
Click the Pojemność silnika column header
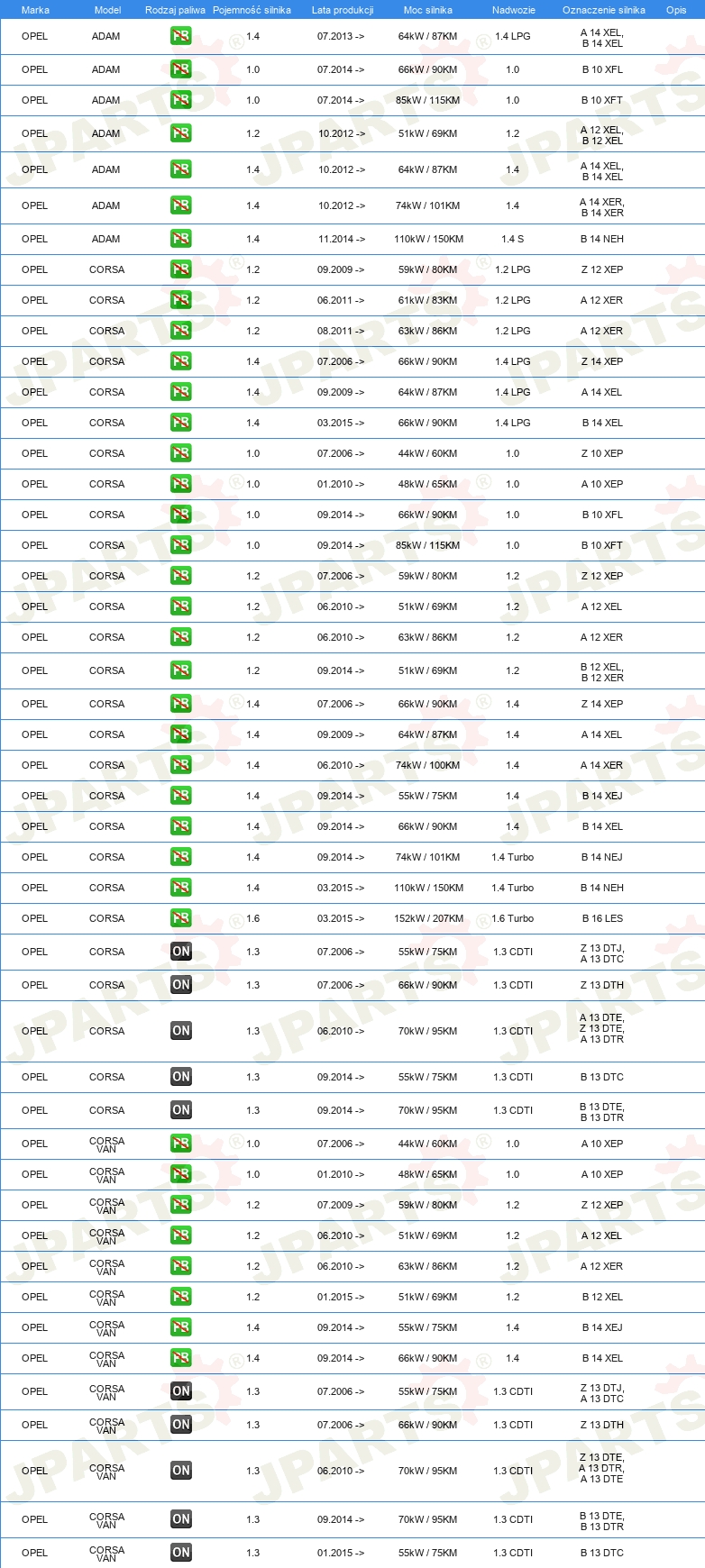[252, 10]
